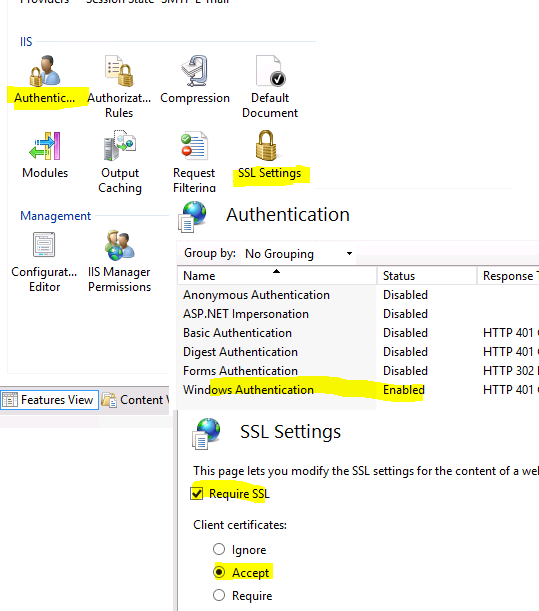Open the Default Document feature icon
The width and height of the screenshot is (539, 611).
(270, 71)
